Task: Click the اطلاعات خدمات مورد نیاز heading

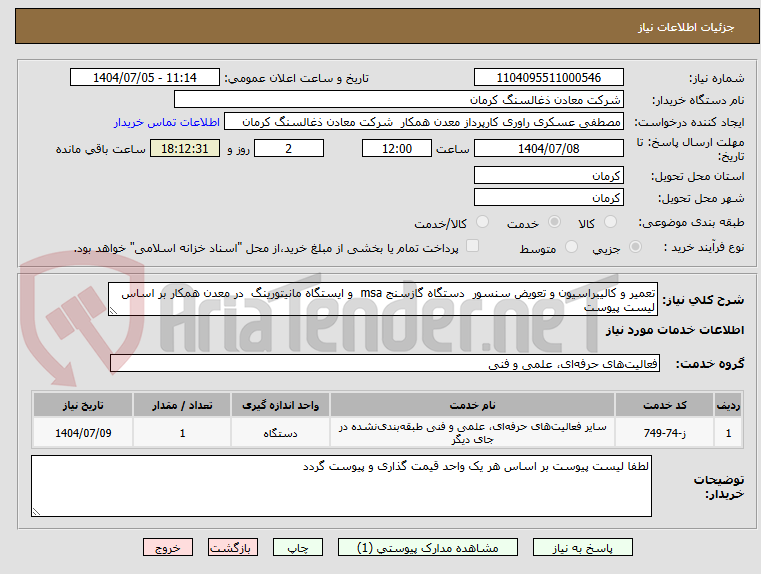Action: coord(675,330)
